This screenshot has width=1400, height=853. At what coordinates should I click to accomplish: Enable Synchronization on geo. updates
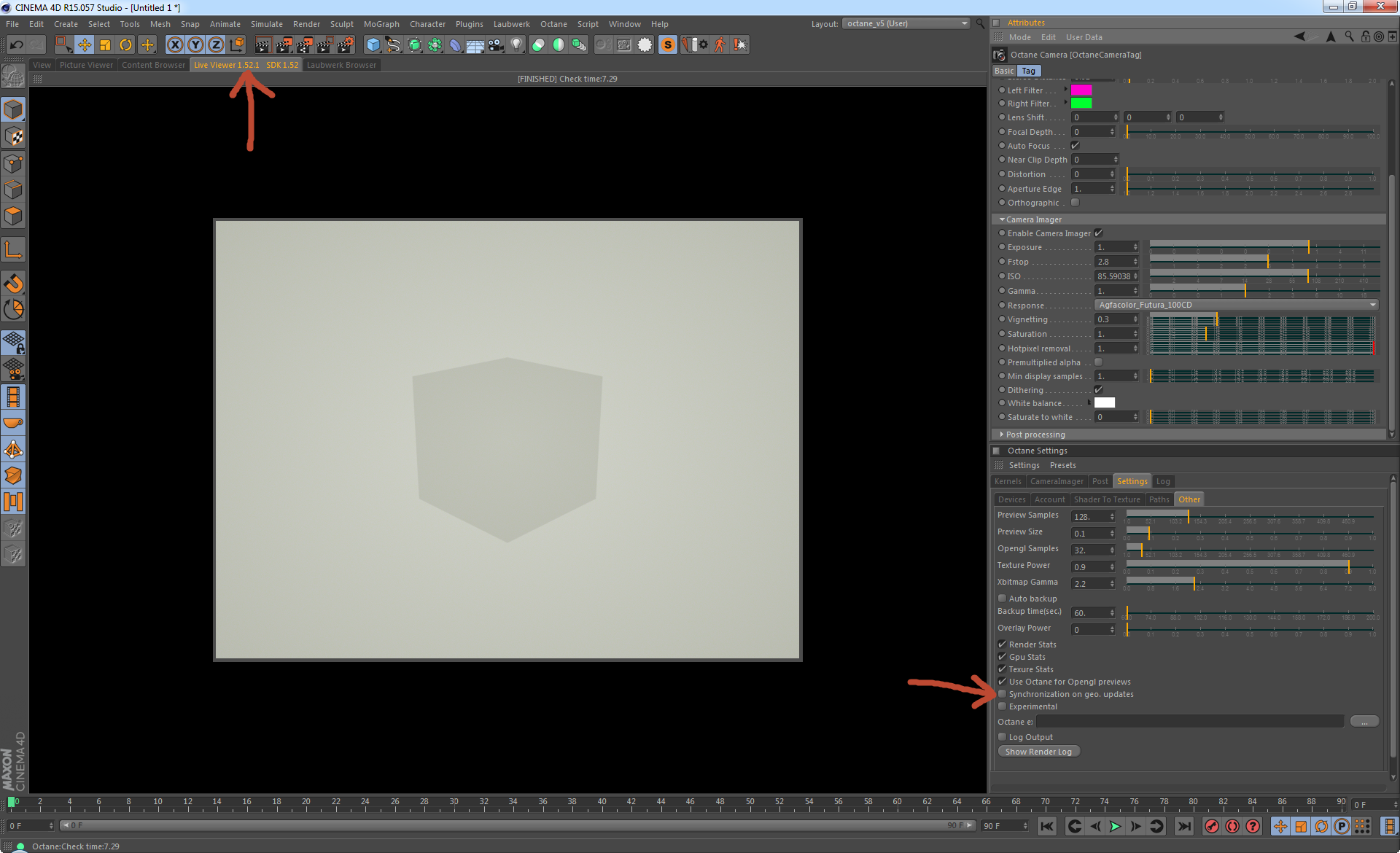pos(1003,694)
